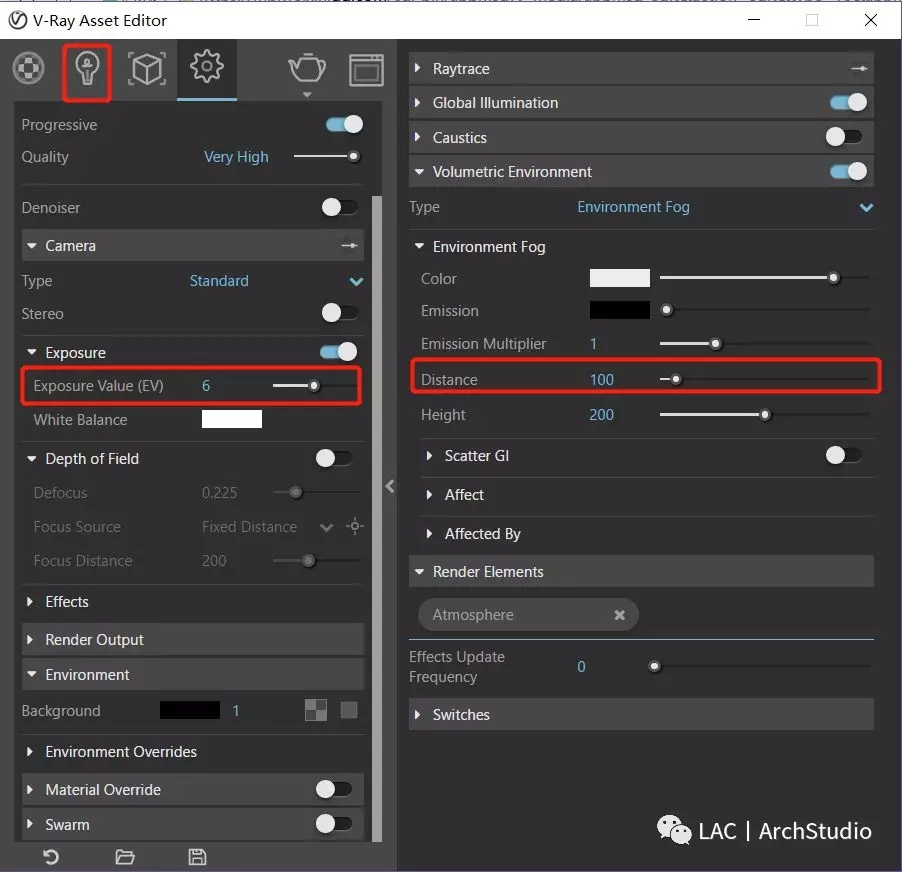Start render with the teapot icon

307,68
